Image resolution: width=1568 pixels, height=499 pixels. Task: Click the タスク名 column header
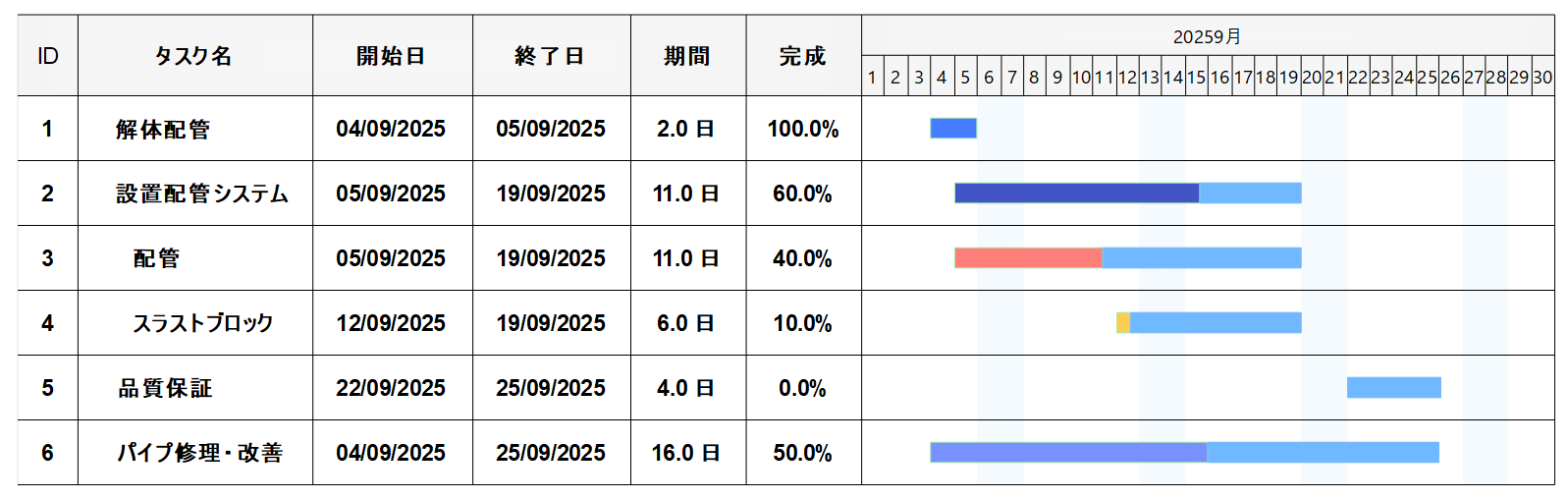tap(194, 56)
